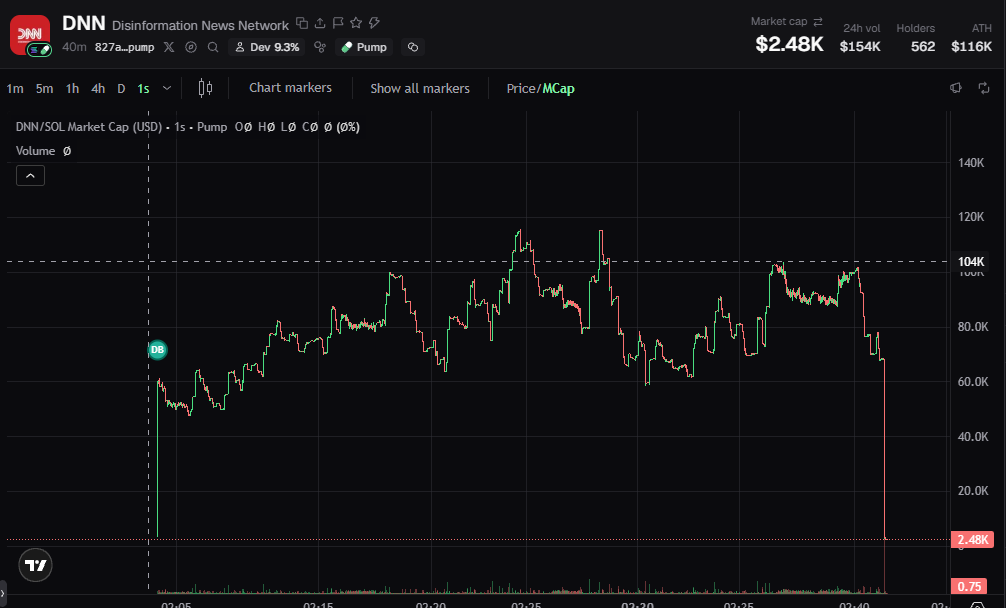The image size is (1006, 608).
Task: Click the DNN/SOL Market Cap (USD) legend title
Action: pos(89,127)
